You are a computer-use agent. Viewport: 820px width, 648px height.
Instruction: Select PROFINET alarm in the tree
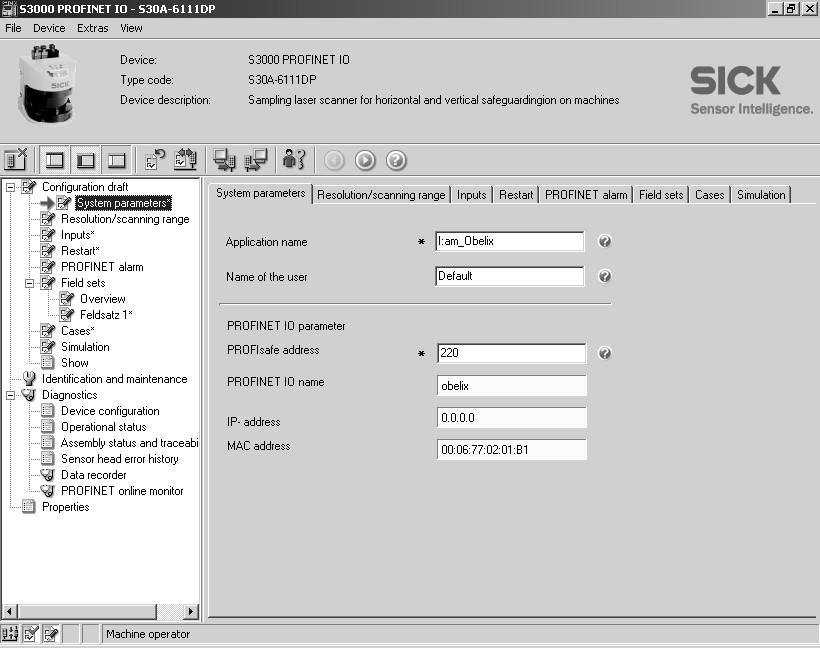102,267
